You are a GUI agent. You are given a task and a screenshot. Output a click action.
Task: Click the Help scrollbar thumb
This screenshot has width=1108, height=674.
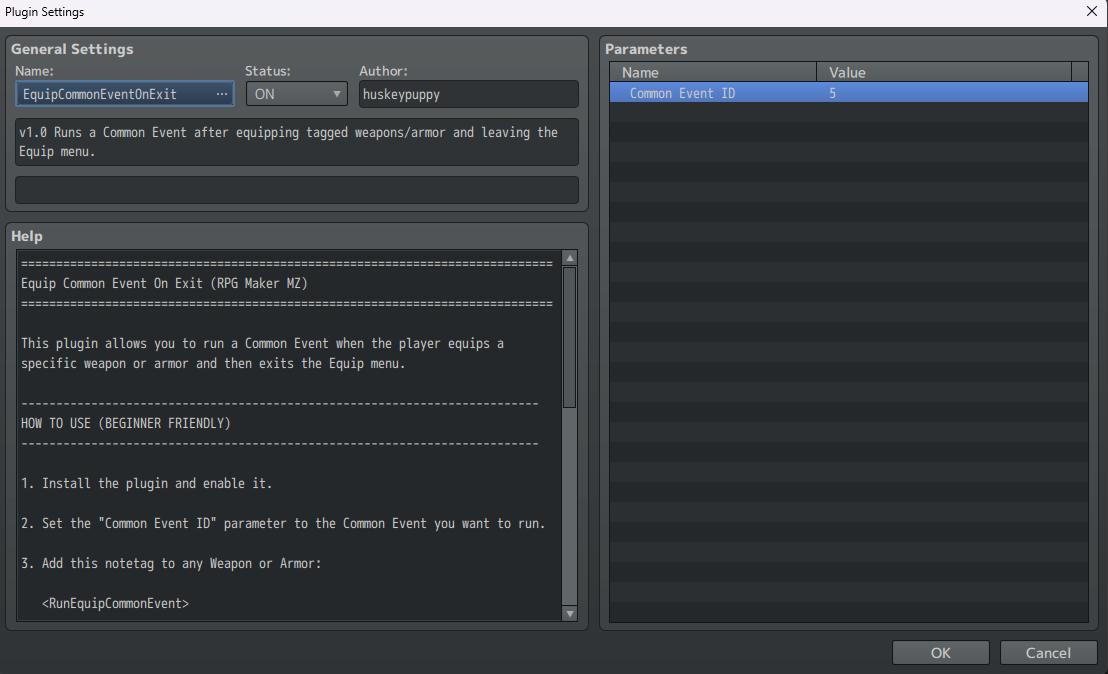[x=570, y=337]
